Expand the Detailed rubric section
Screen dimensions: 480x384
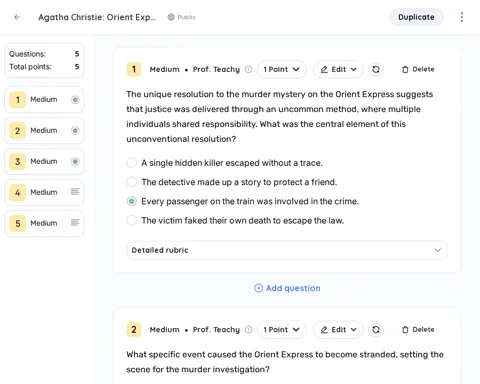[287, 250]
